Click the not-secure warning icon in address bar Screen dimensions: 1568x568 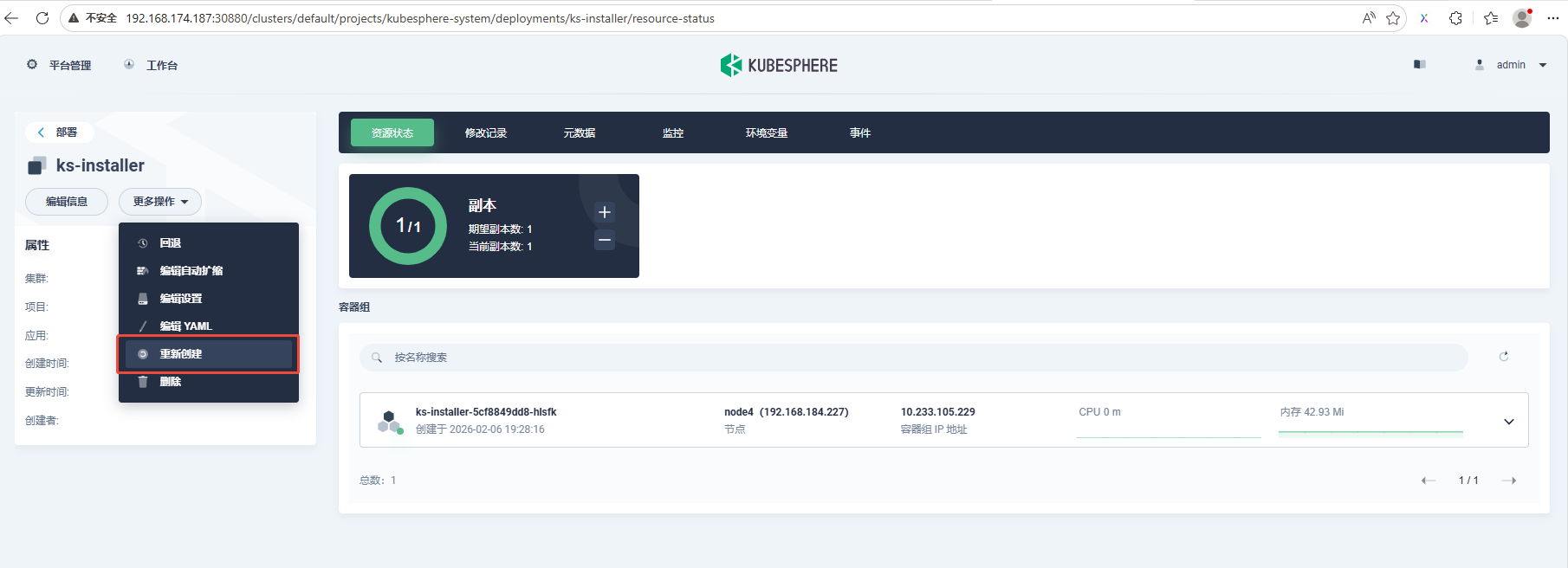(x=74, y=18)
